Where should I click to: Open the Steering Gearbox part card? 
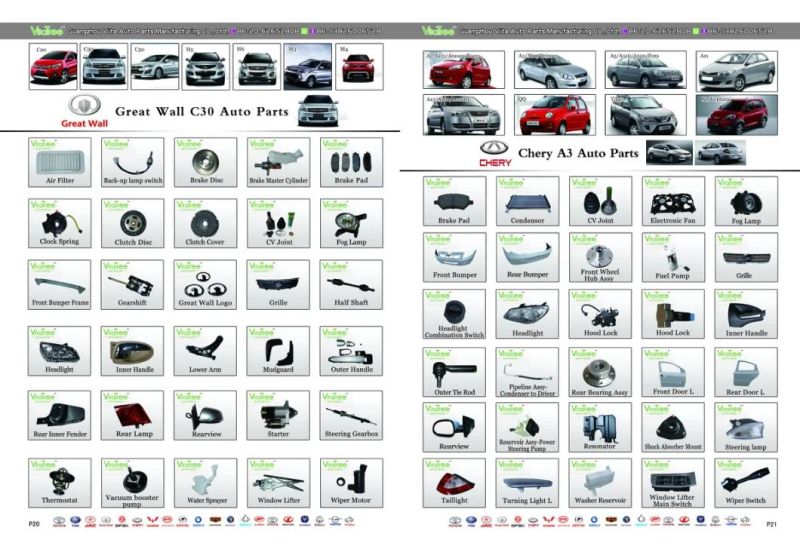(352, 415)
